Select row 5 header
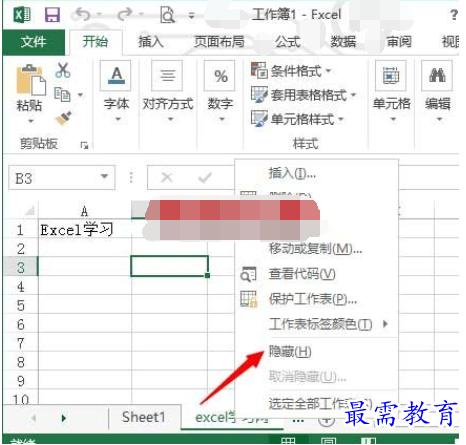 21,305
